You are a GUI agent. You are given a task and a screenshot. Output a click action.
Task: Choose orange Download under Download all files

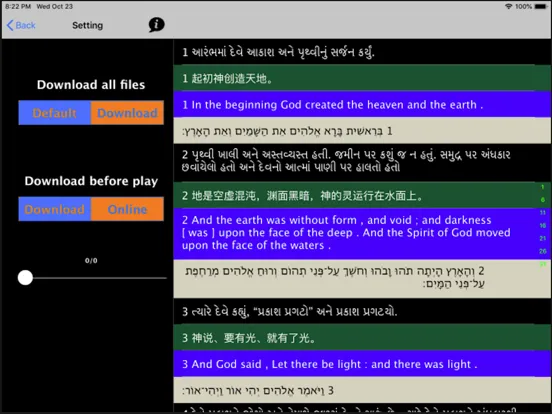127,113
